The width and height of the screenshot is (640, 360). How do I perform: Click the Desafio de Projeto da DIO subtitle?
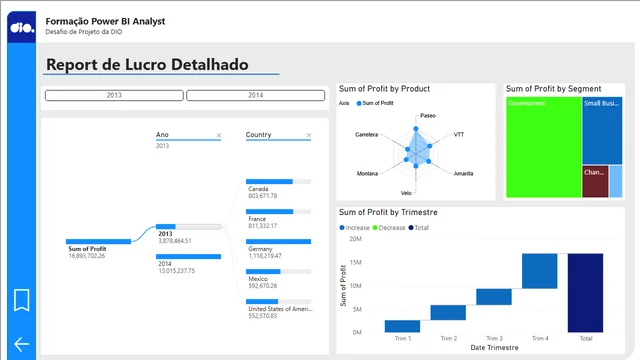click(x=84, y=32)
